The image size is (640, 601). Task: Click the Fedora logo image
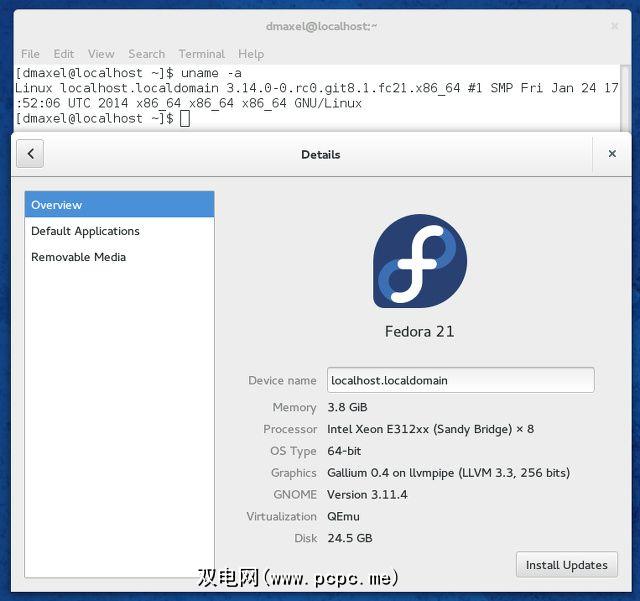(420, 261)
